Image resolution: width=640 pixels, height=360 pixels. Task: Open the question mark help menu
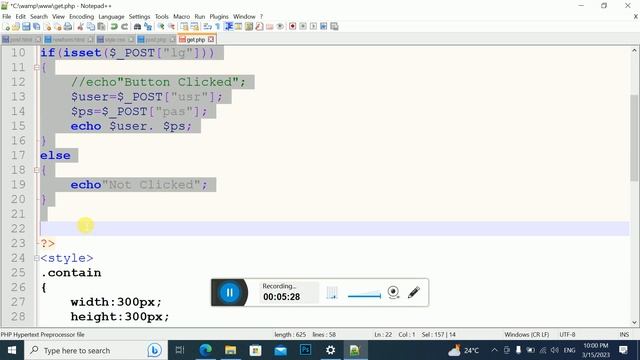point(261,16)
